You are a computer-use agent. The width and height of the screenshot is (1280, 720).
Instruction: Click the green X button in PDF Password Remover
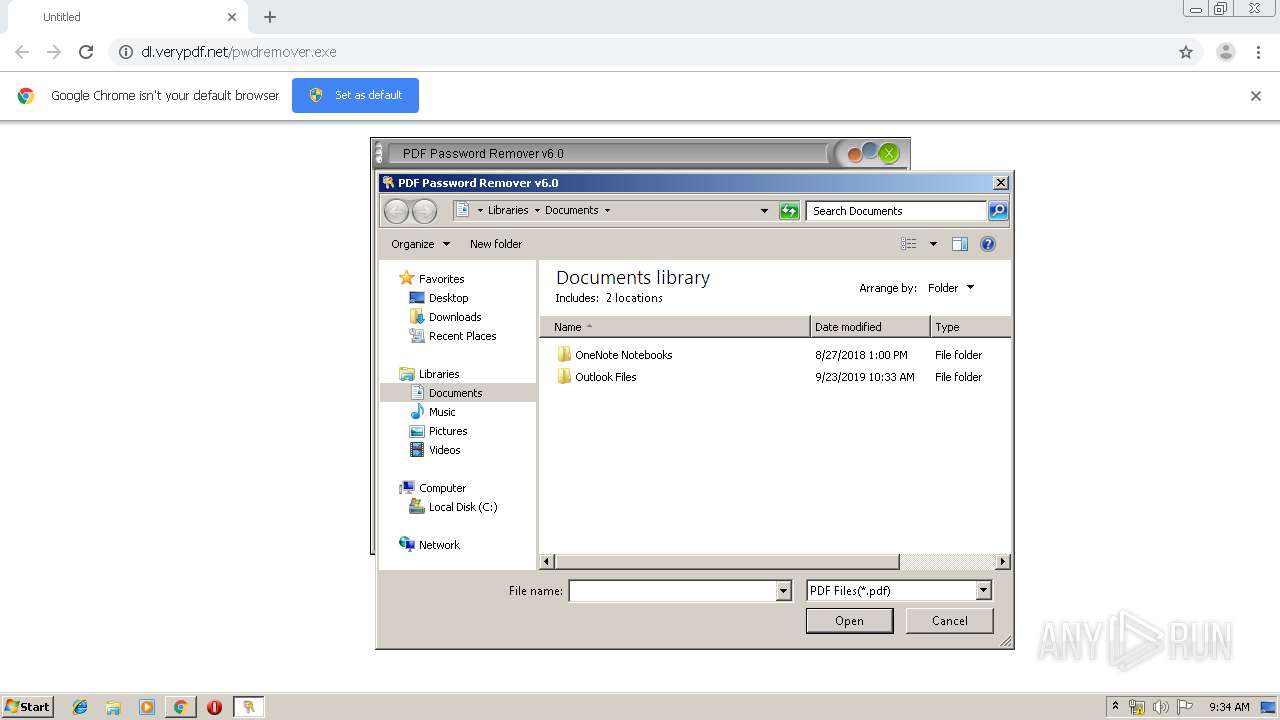(x=889, y=154)
